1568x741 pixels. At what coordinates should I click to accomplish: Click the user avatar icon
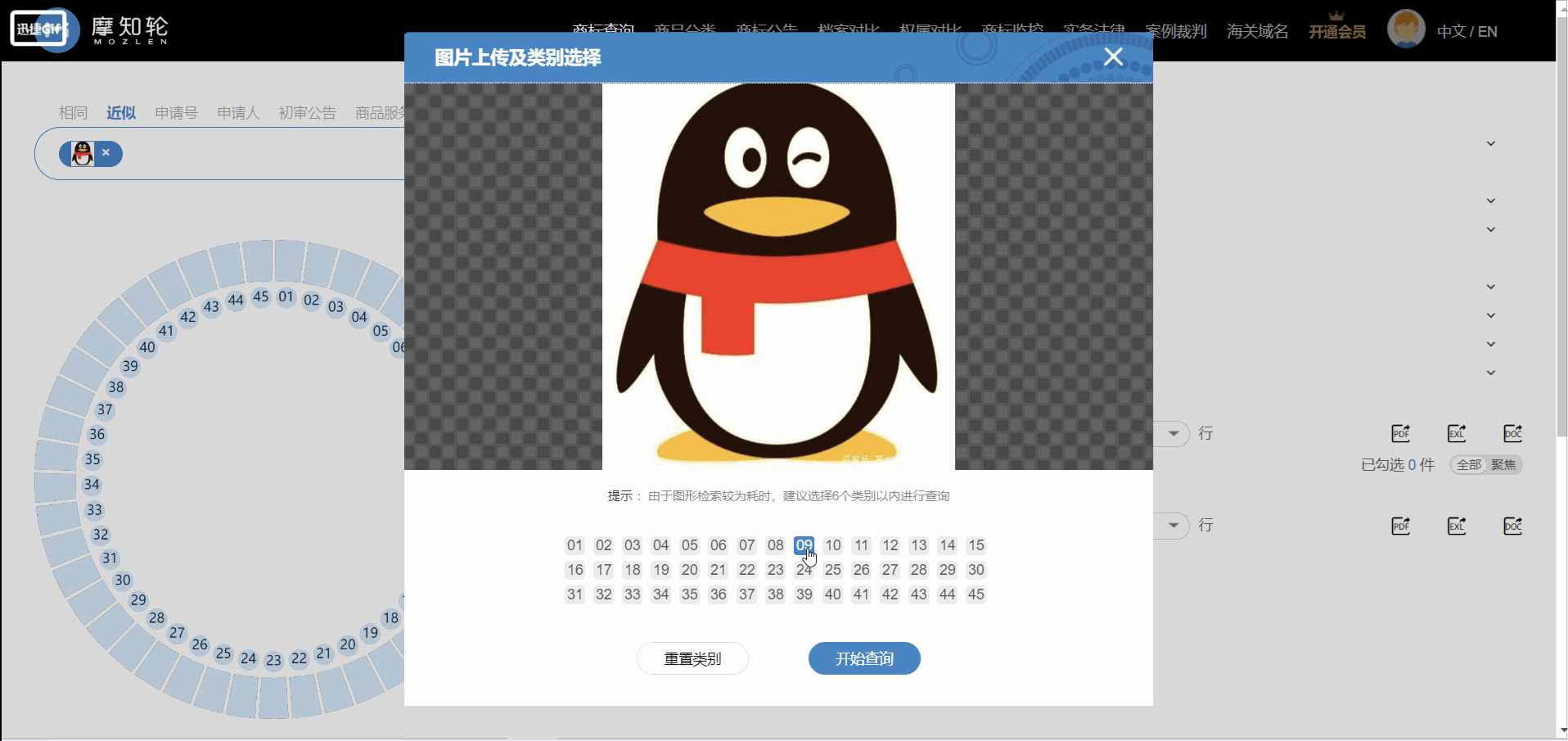point(1406,29)
